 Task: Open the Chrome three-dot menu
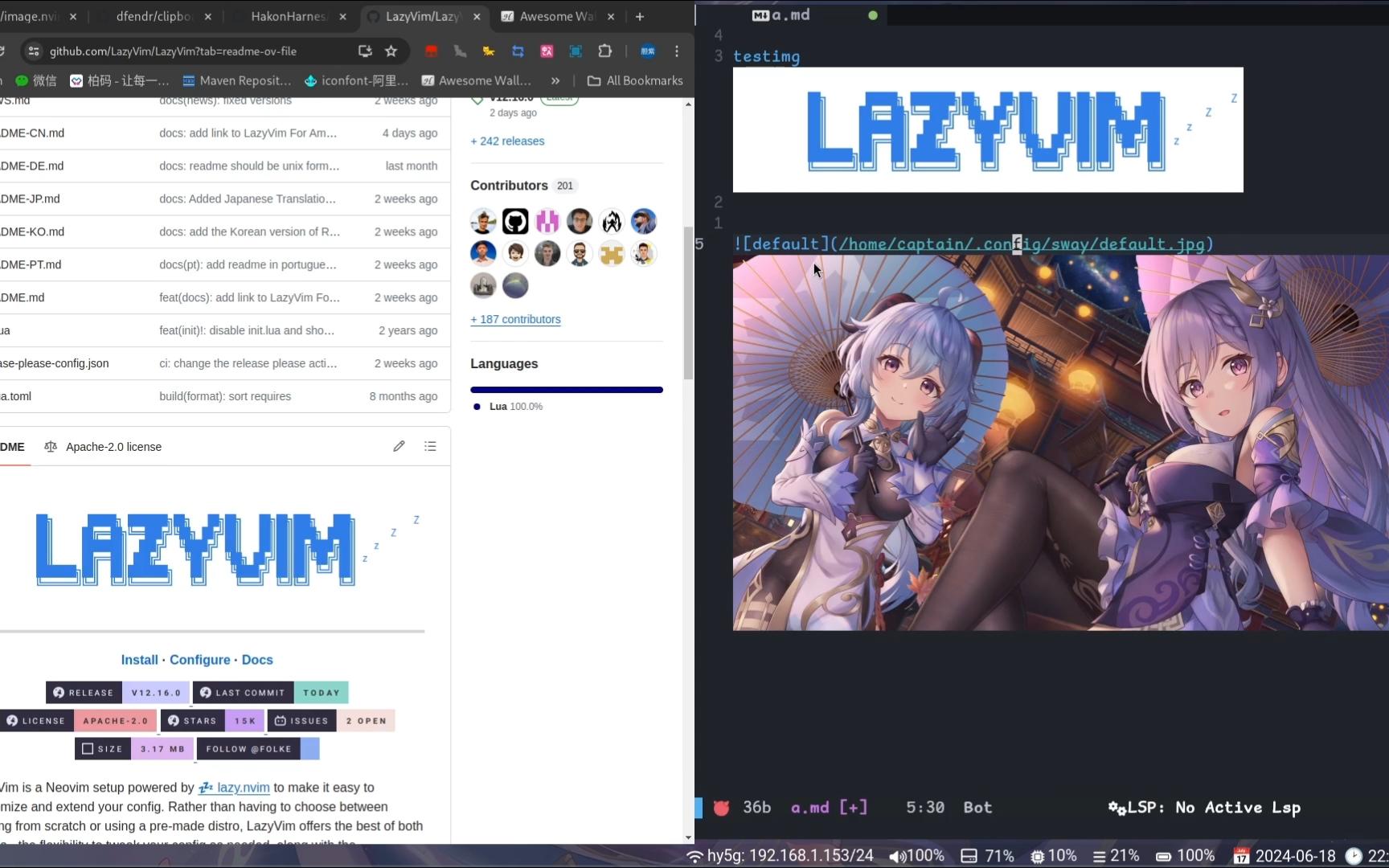point(677,51)
